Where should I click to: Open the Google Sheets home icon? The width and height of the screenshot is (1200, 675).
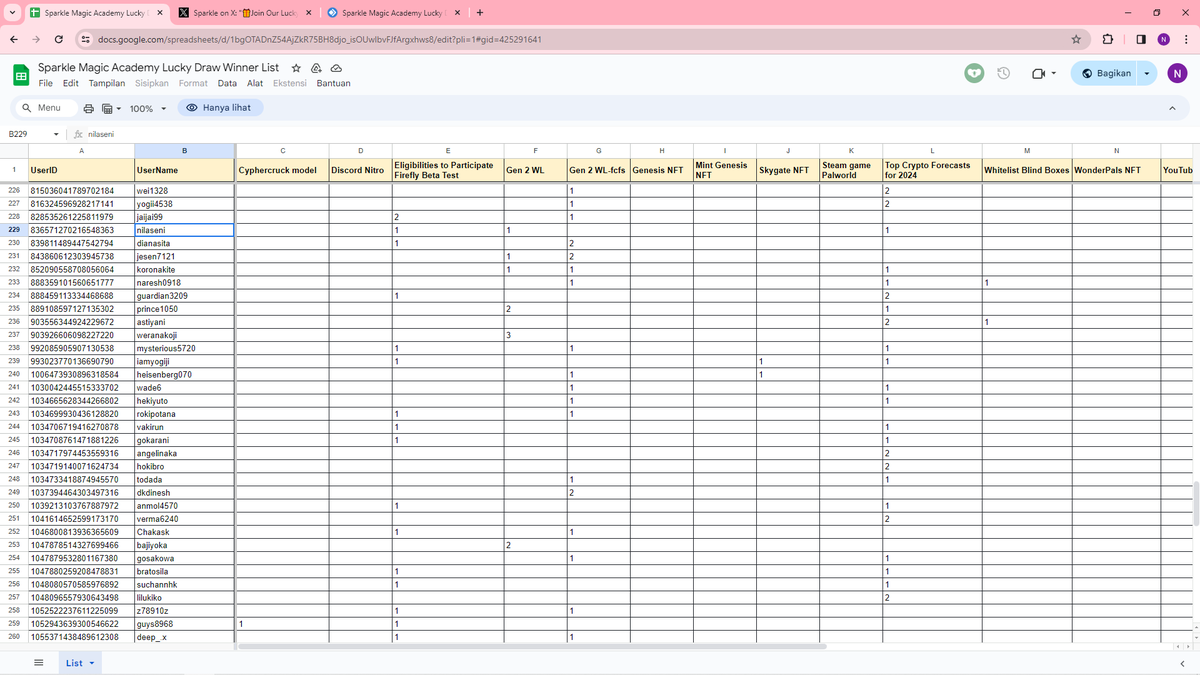point(20,74)
